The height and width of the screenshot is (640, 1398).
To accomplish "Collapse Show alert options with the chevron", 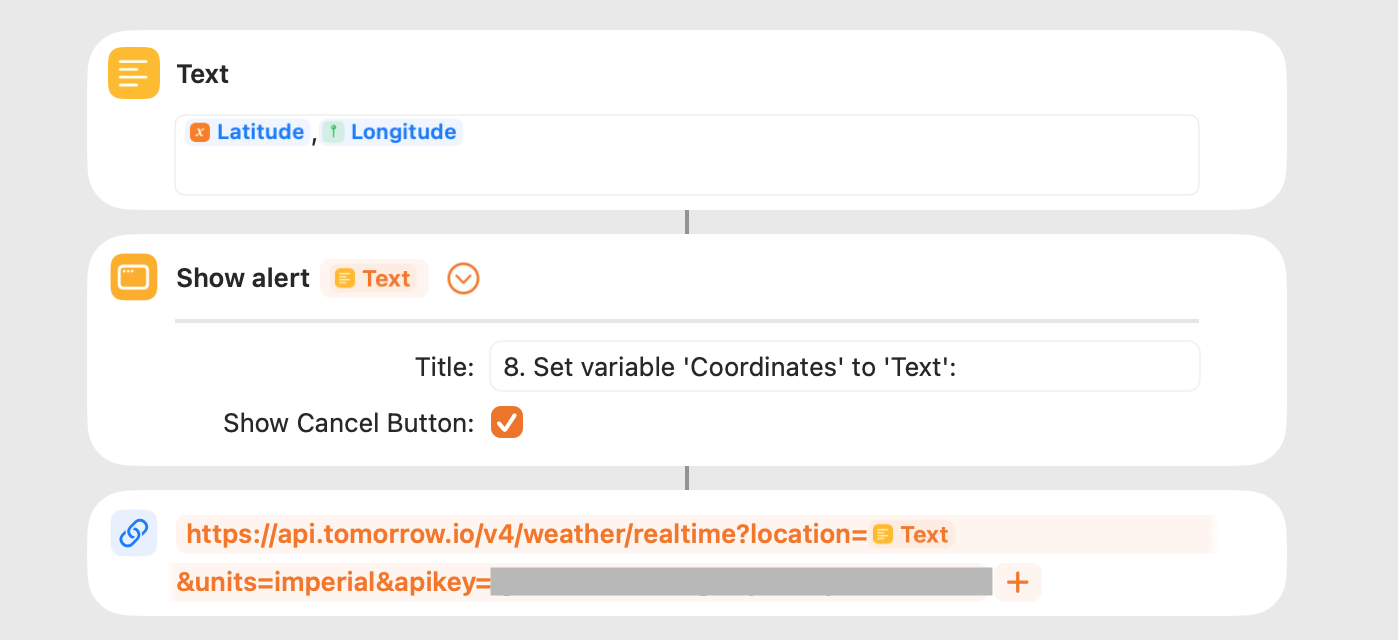I will [x=463, y=278].
